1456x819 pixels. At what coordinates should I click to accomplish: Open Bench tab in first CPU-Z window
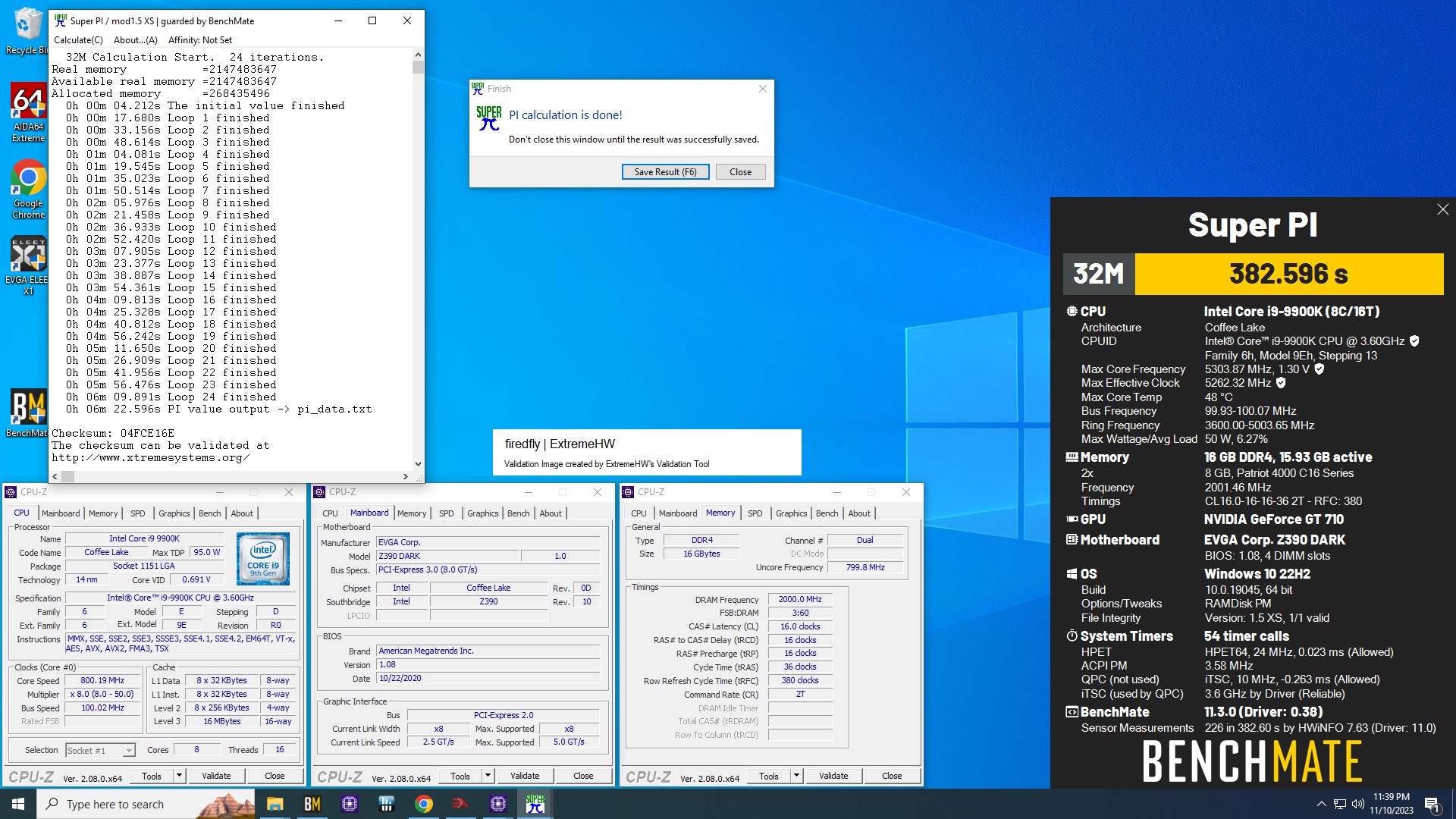209,513
